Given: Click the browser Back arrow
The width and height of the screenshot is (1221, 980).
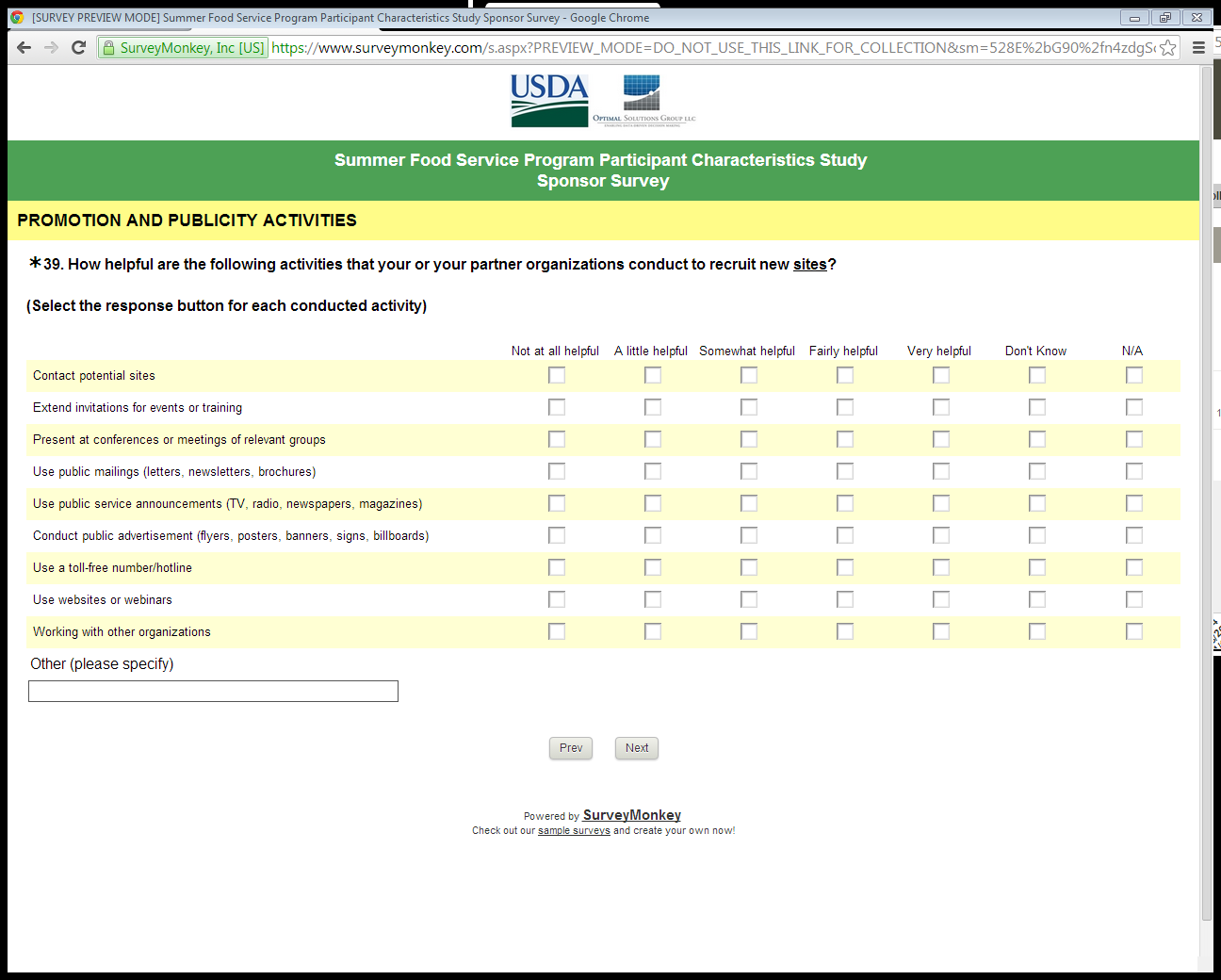Looking at the screenshot, I should point(24,48).
